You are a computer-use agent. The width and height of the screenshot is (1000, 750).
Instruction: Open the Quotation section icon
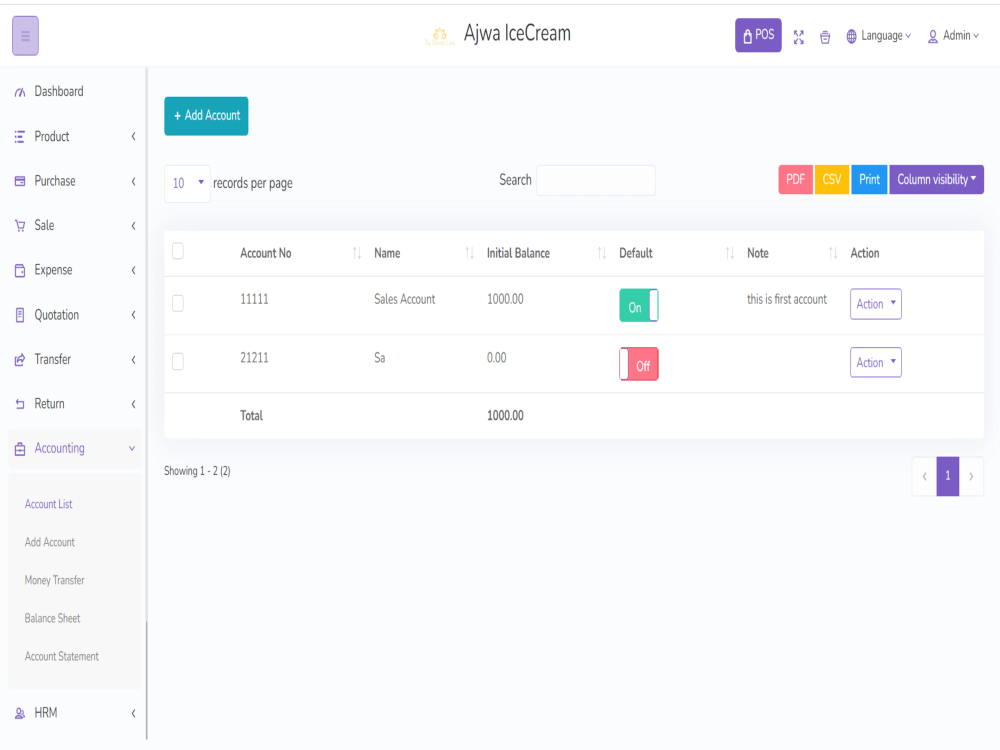tap(18, 314)
